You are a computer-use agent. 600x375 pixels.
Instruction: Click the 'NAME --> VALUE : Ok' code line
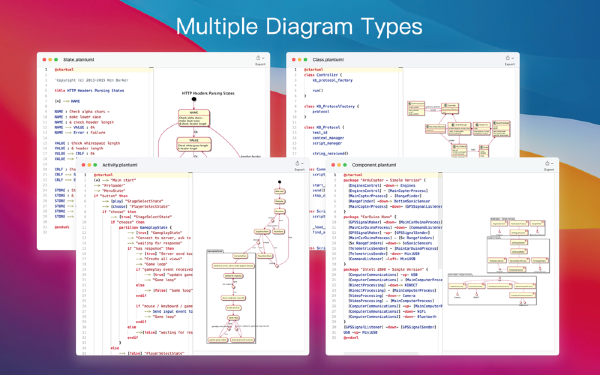[x=75, y=127]
